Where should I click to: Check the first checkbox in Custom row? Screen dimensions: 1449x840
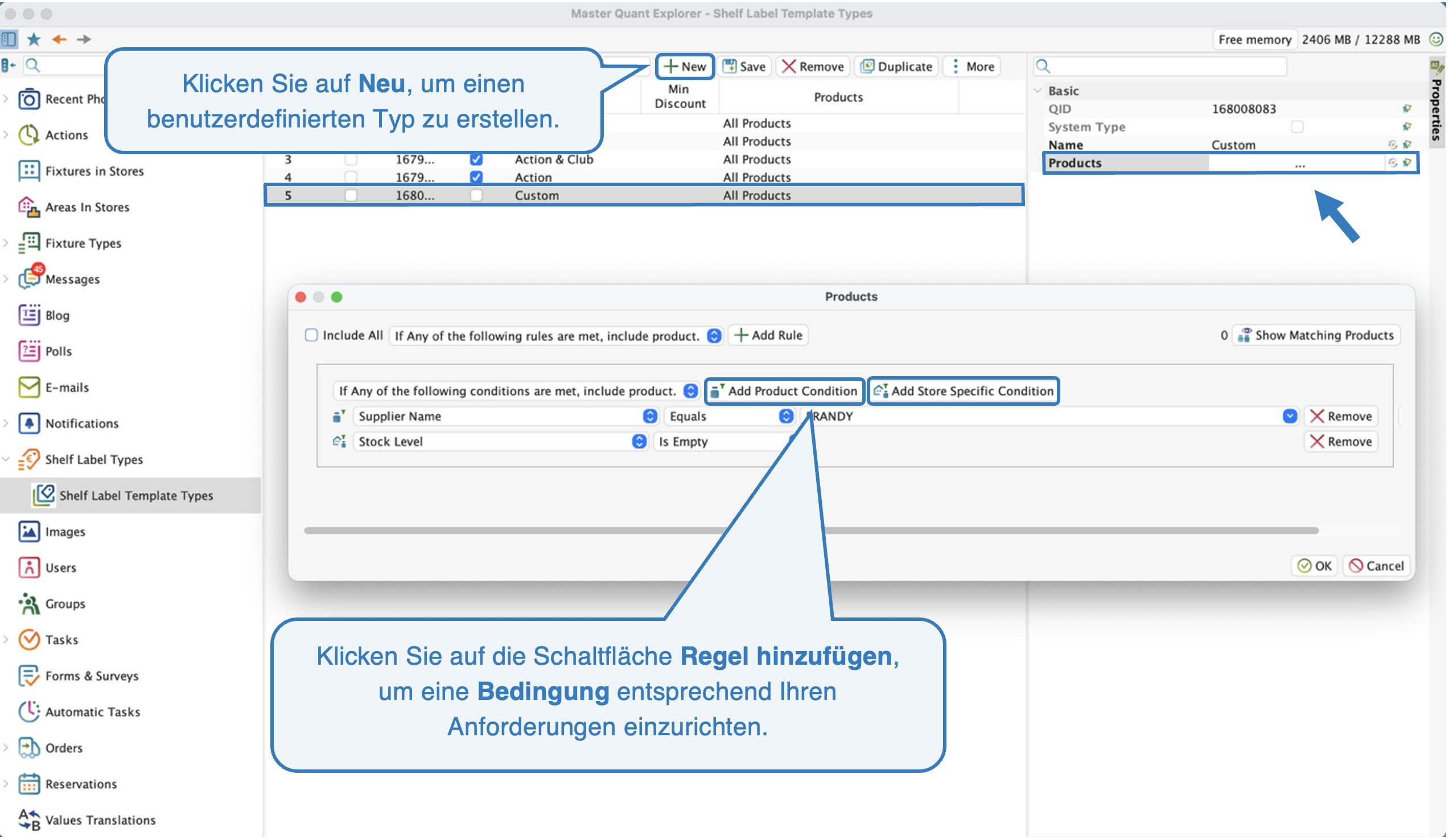coord(351,195)
